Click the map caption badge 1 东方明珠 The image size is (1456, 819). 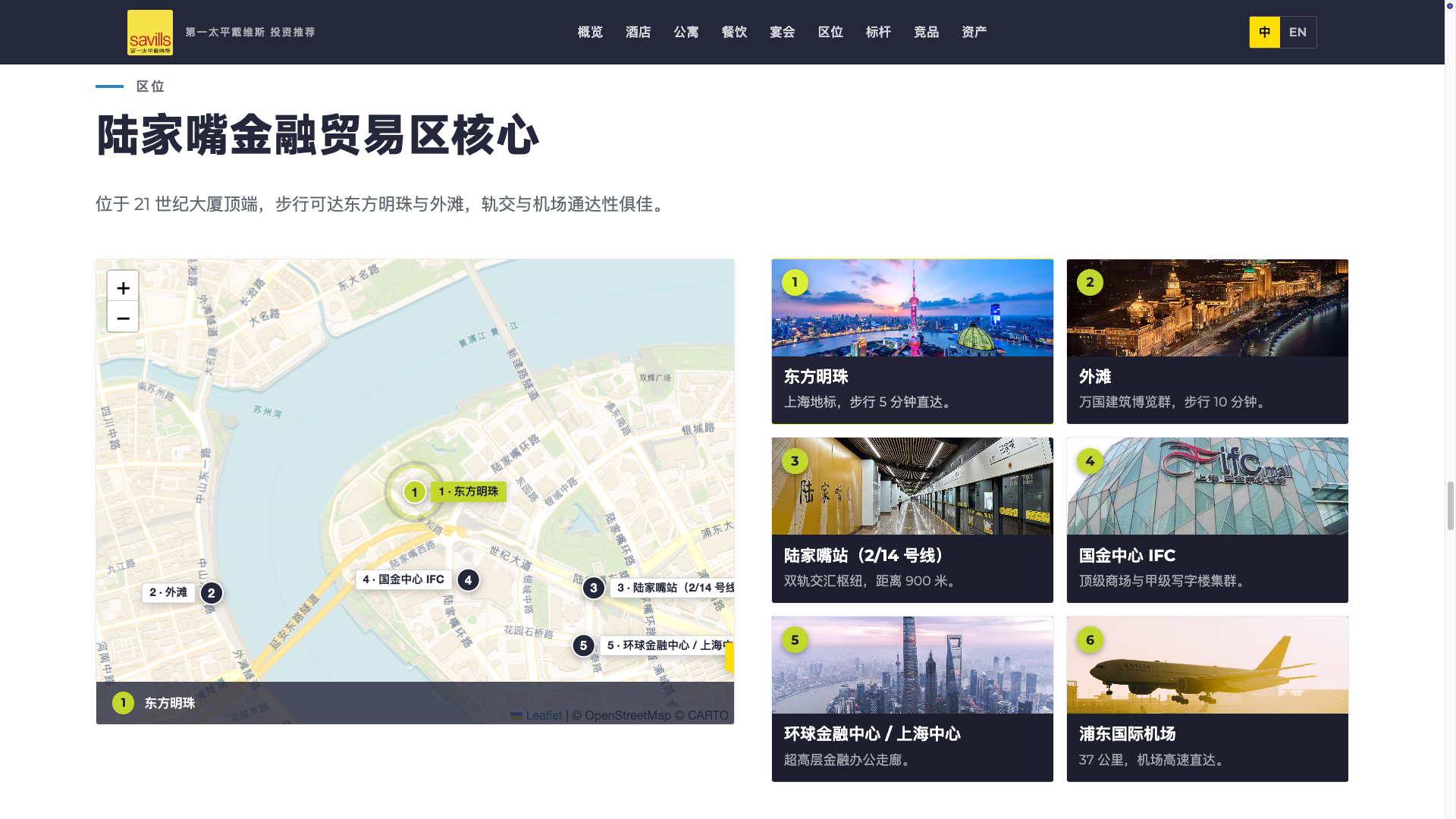(123, 703)
